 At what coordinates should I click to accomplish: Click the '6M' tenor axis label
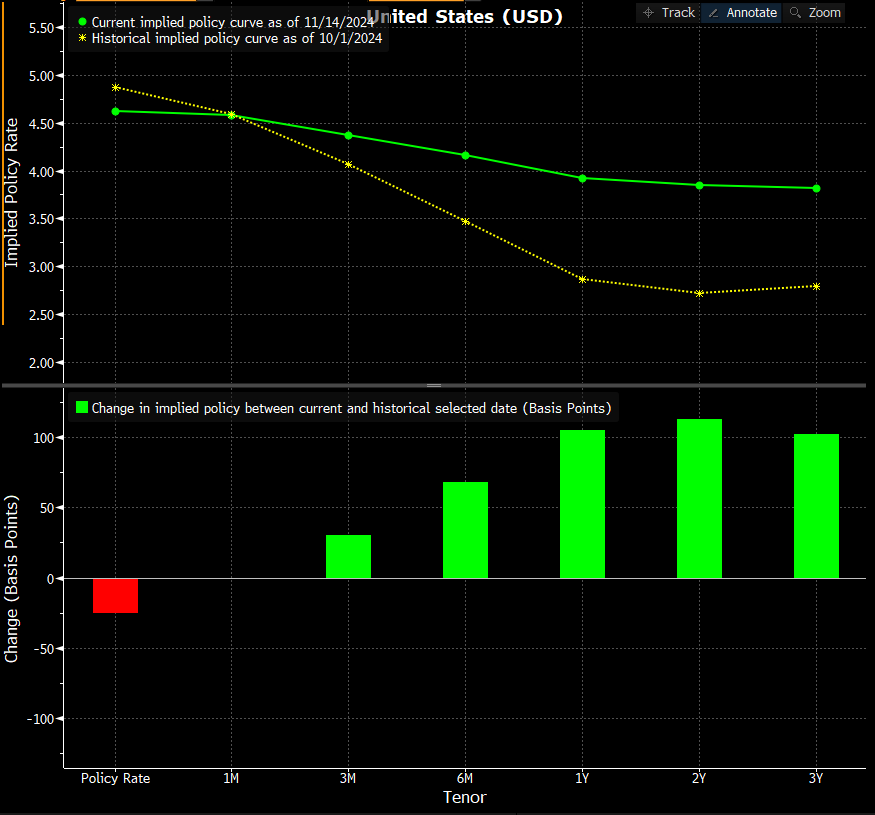[x=465, y=778]
